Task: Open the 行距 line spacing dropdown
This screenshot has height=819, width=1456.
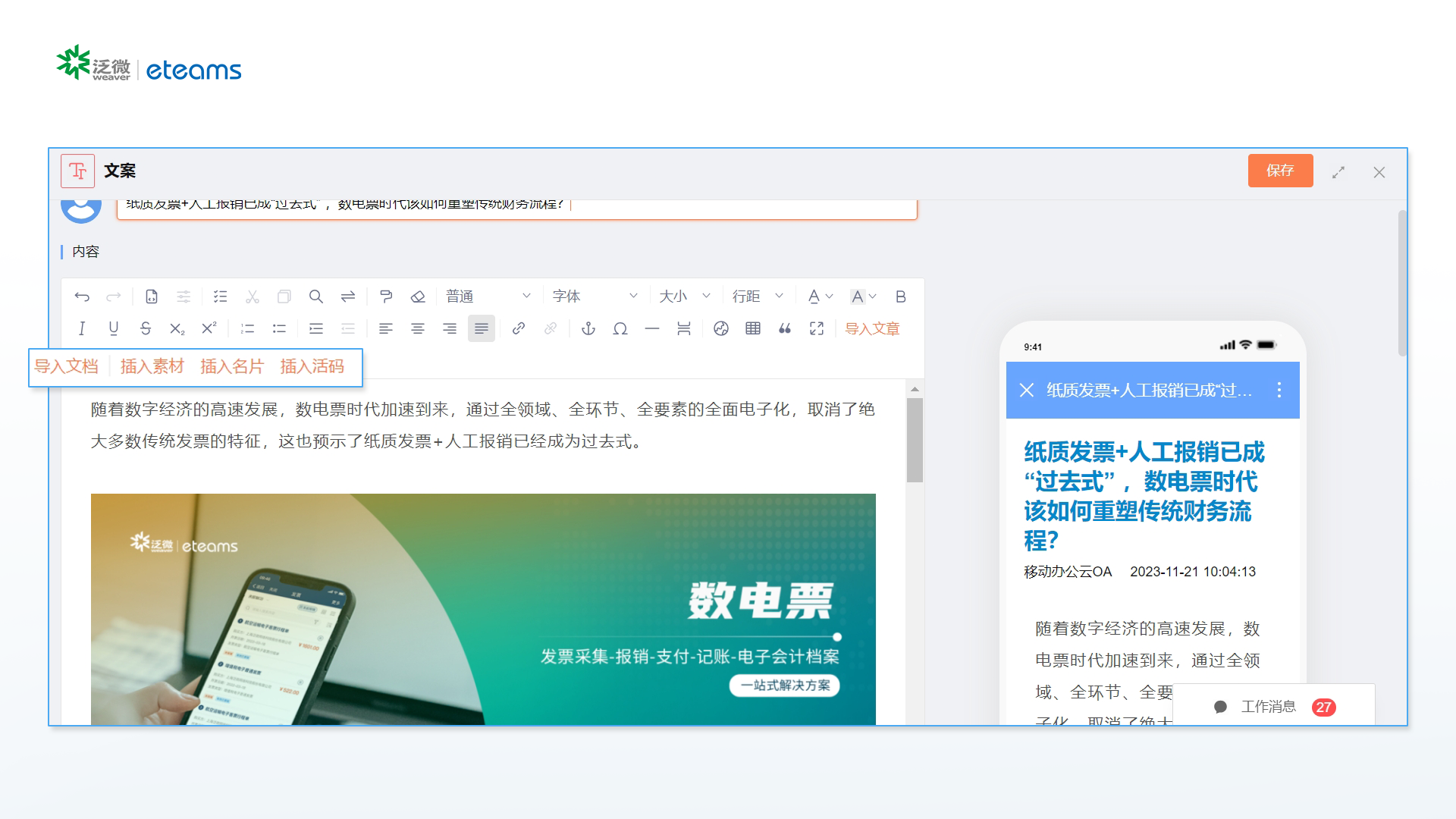Action: (758, 297)
